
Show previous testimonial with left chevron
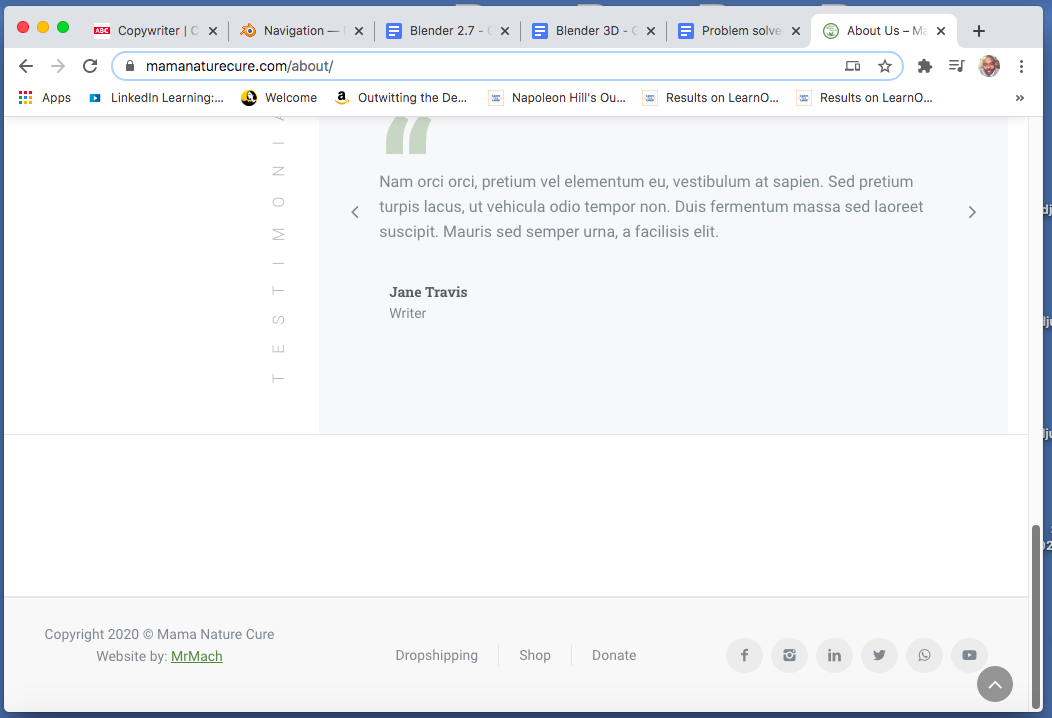tap(355, 212)
